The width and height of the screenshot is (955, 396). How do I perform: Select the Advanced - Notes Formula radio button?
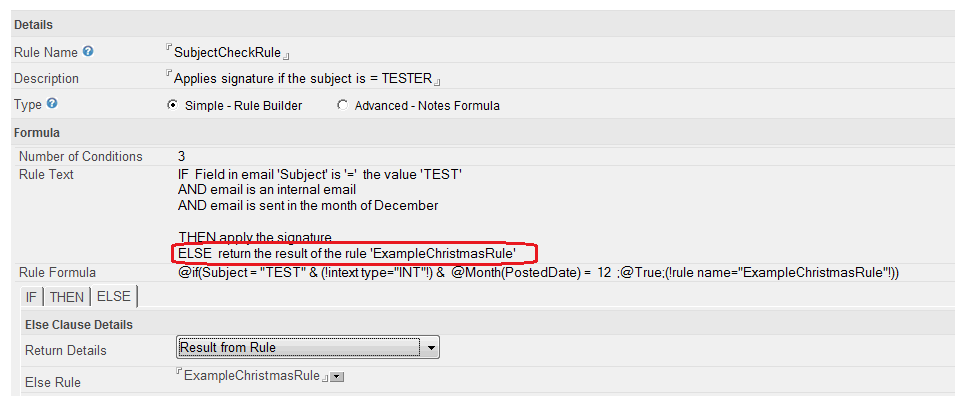point(342,105)
